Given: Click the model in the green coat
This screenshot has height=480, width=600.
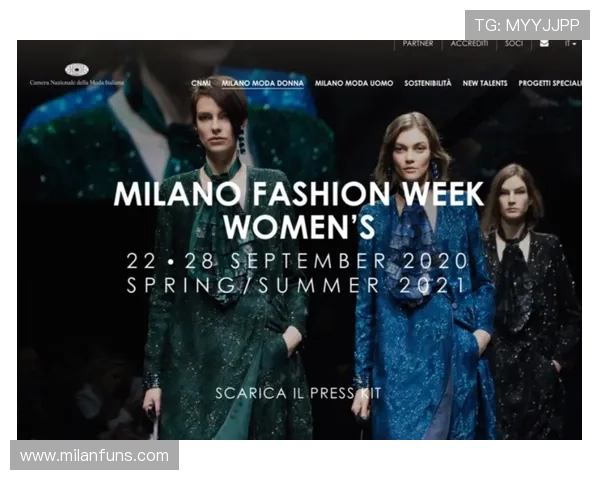Looking at the screenshot, I should 226,260.
